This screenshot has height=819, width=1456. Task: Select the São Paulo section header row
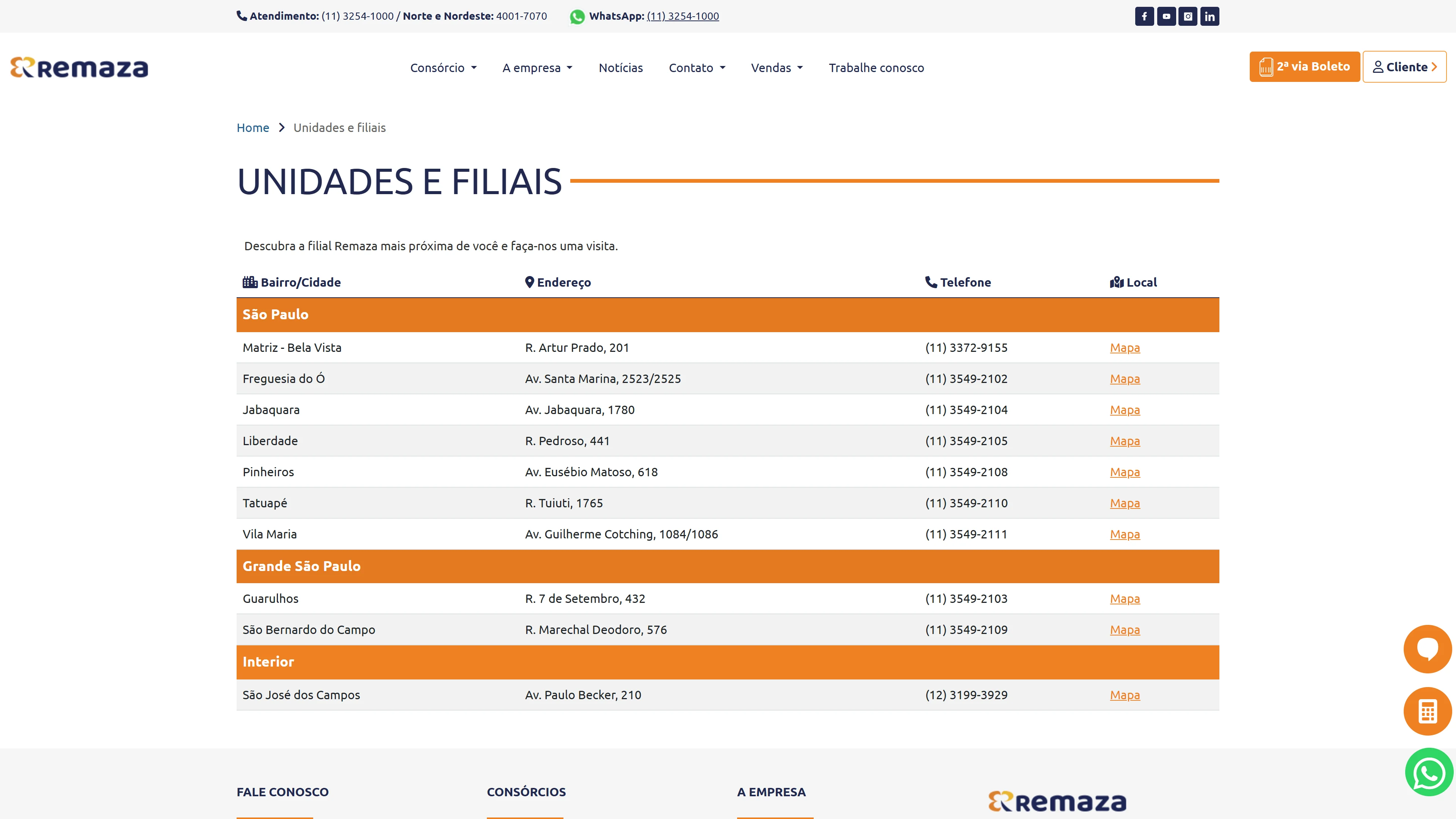(728, 315)
